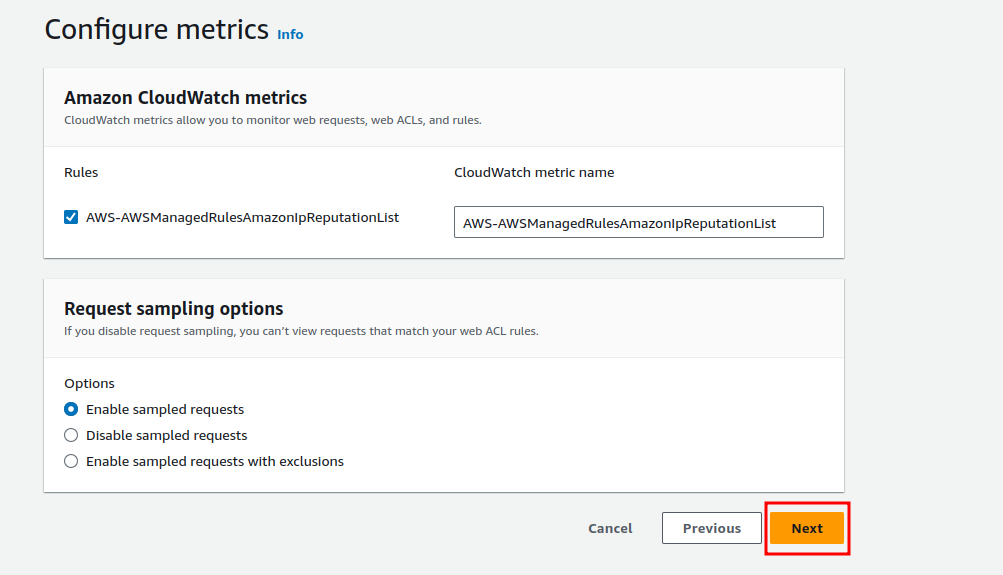Screen dimensions: 1003x575
Task: Click the Options label
Action: pos(90,384)
